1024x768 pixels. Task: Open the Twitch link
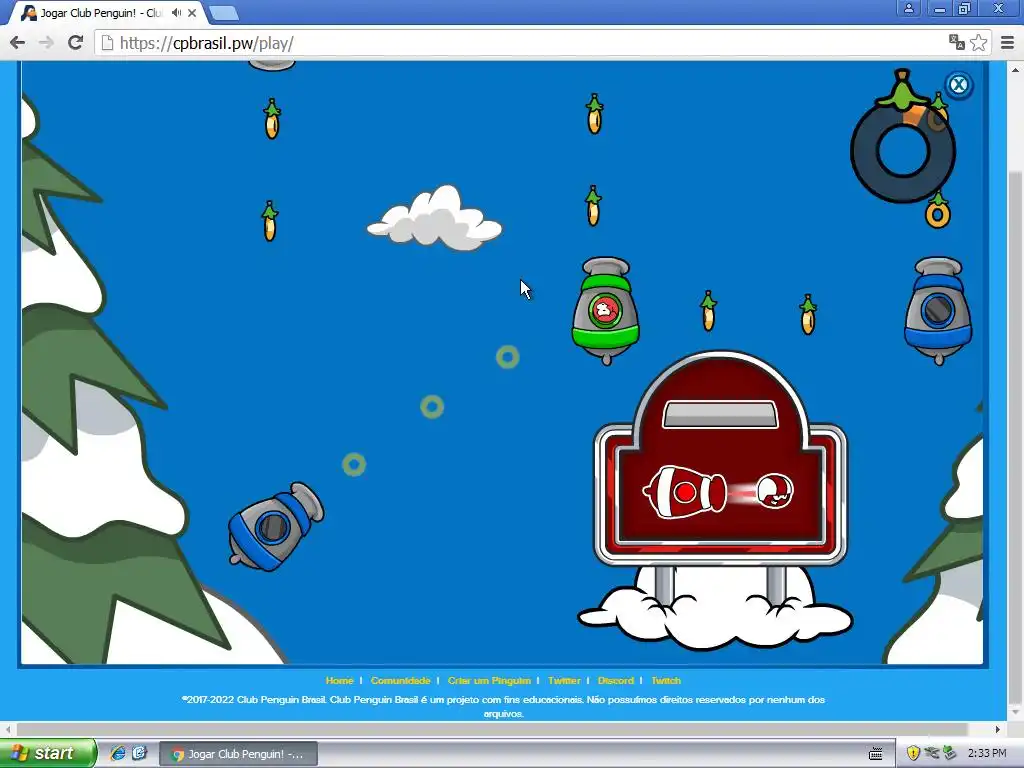pos(665,680)
